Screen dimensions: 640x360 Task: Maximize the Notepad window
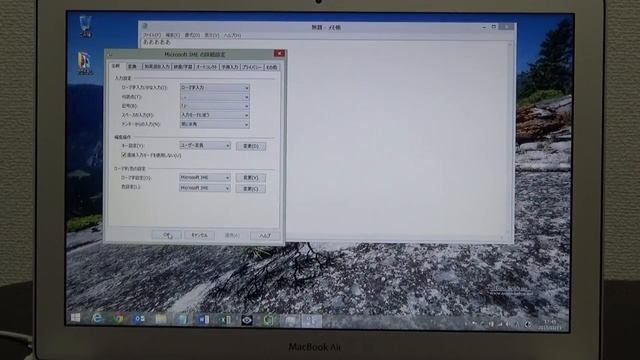(x=493, y=27)
